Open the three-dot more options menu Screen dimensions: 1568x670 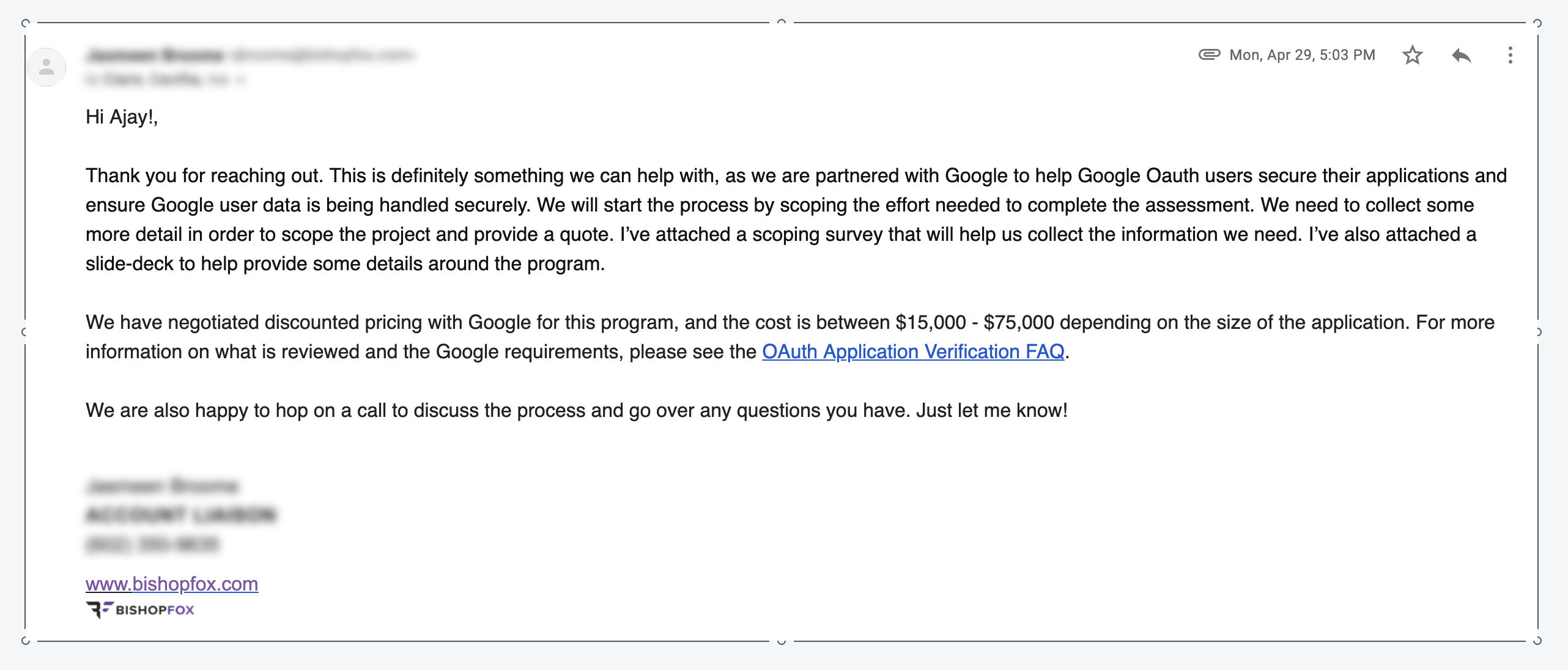coord(1510,56)
